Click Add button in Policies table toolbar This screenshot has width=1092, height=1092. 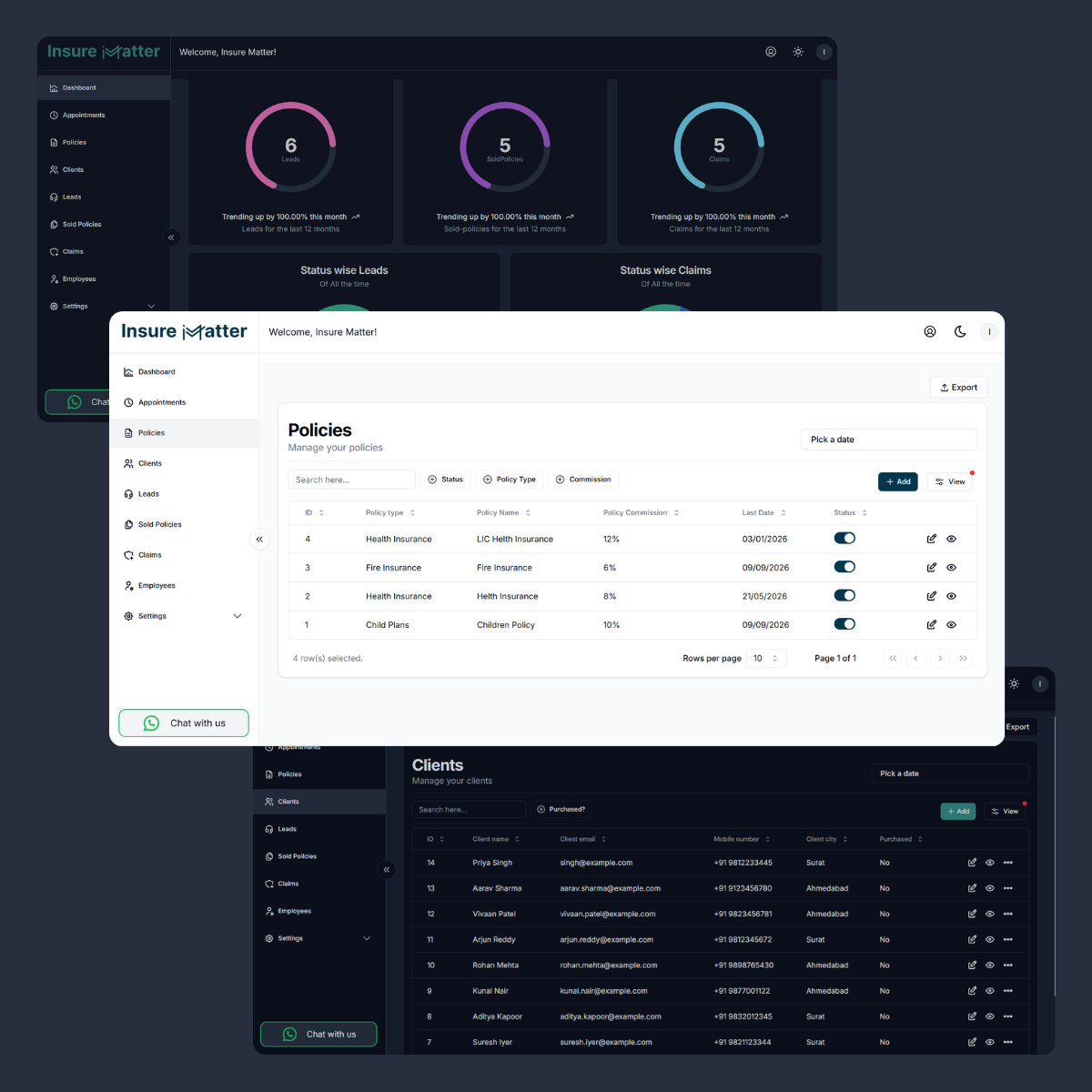click(x=897, y=481)
